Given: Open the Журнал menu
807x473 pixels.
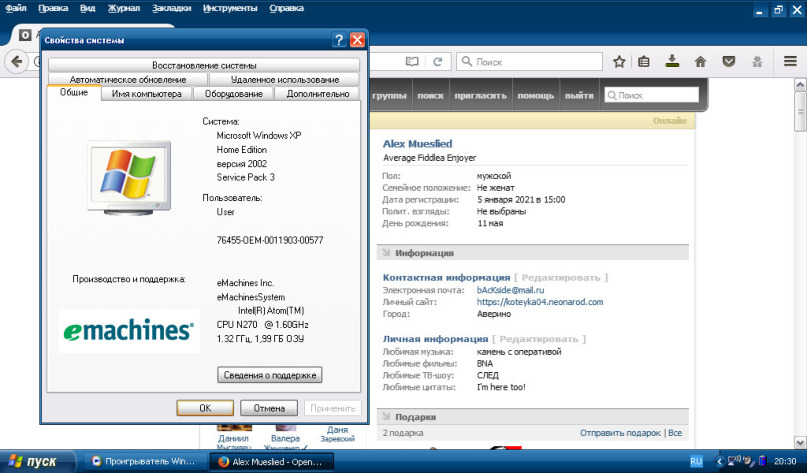Looking at the screenshot, I should click(124, 8).
